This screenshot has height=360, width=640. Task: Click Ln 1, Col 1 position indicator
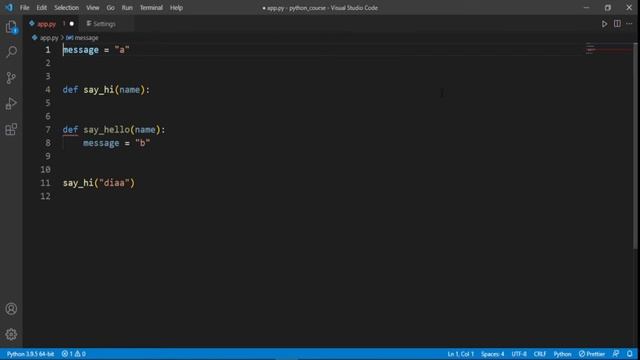(460, 354)
